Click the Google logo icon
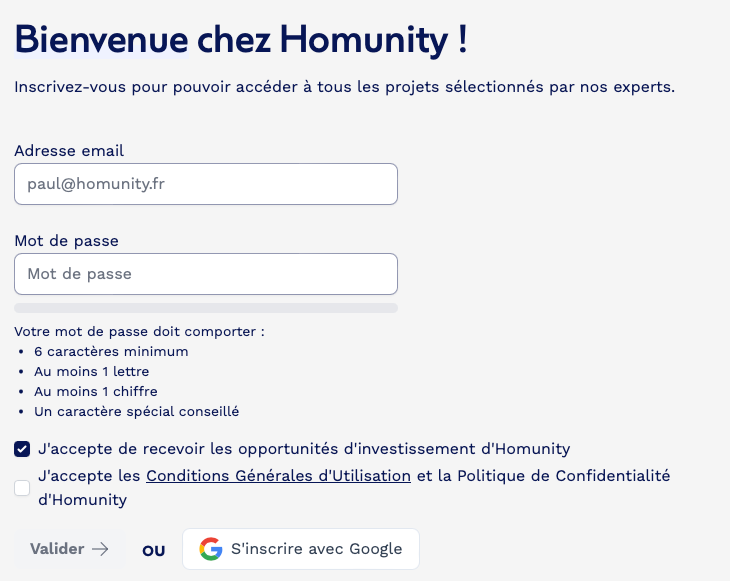 [211, 549]
